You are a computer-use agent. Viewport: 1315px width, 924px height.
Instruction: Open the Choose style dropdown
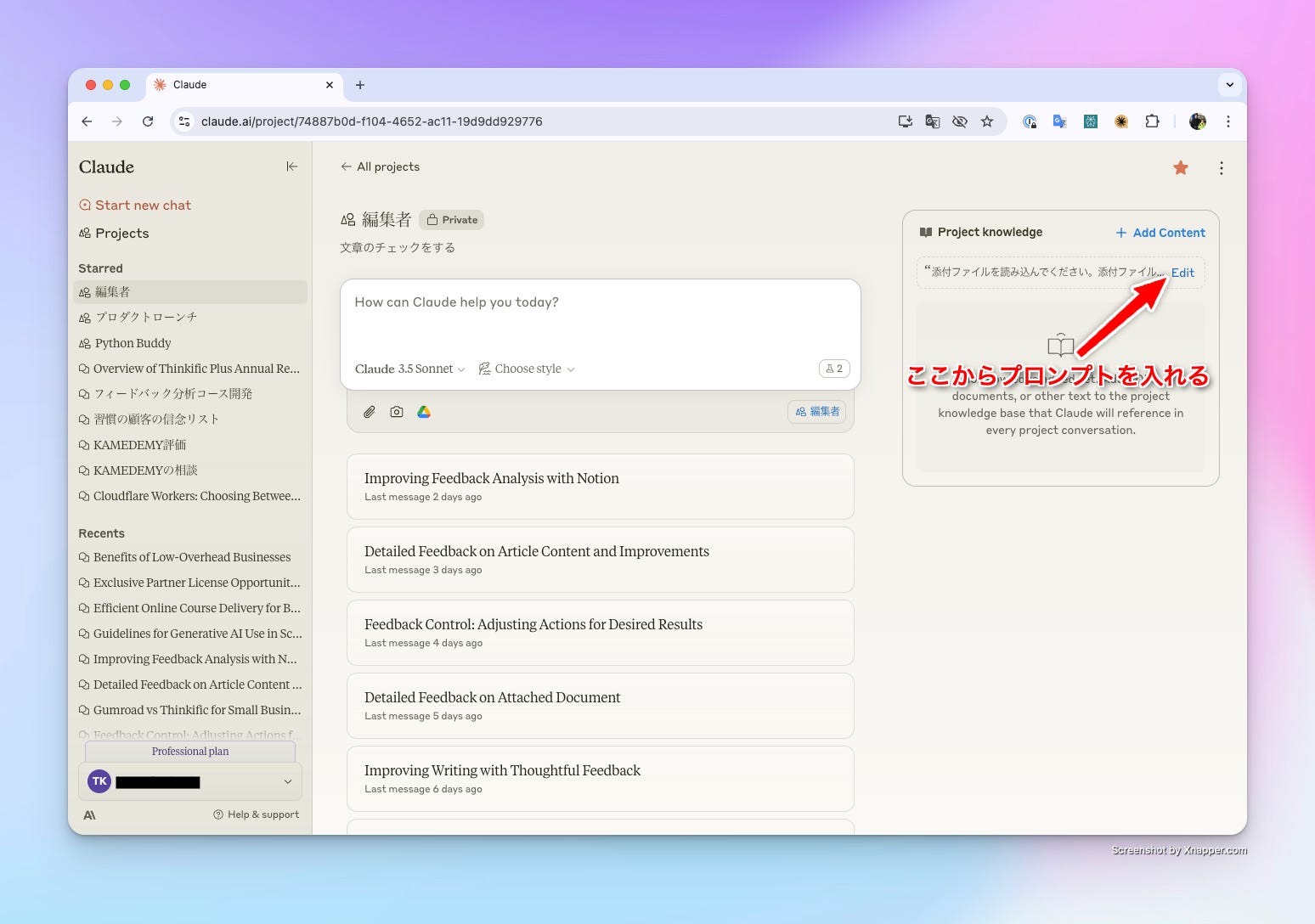pos(527,369)
